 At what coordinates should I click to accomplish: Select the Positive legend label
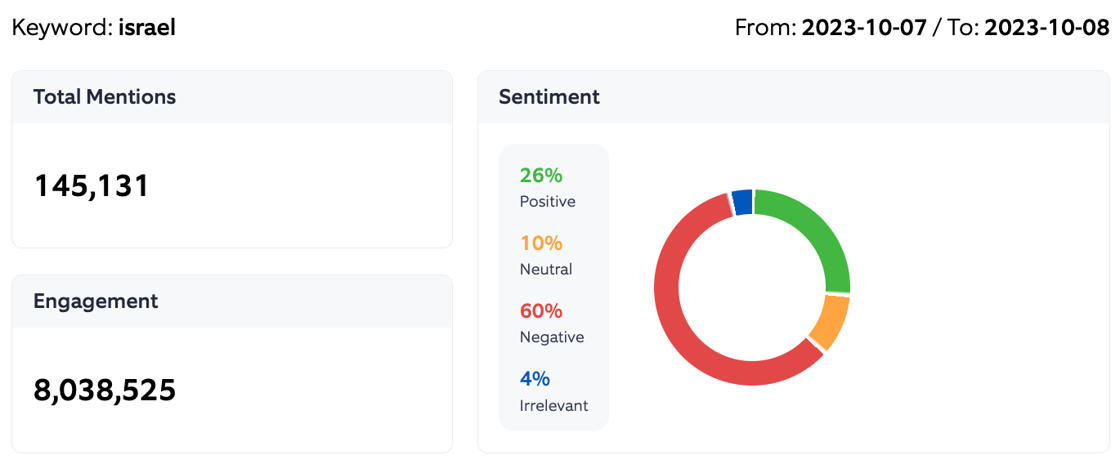click(547, 201)
